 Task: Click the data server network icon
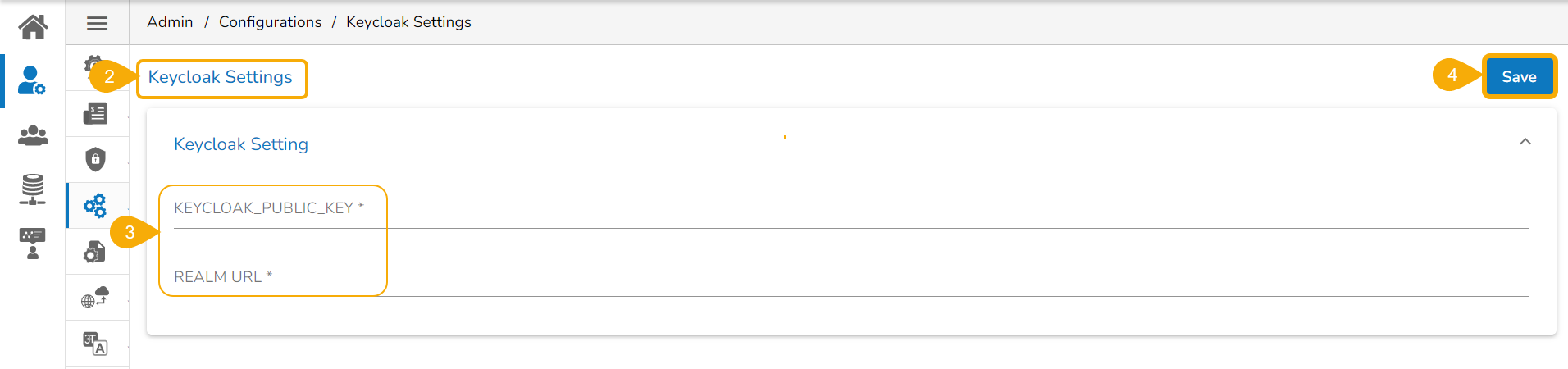(x=33, y=189)
